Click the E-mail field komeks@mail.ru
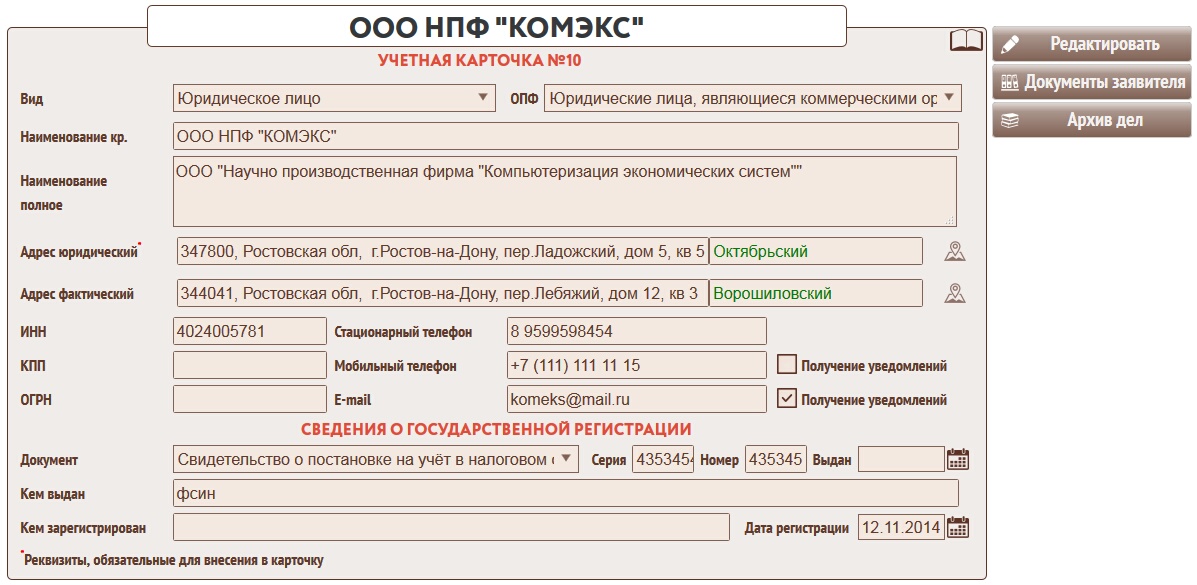The height and width of the screenshot is (585, 1197). [x=636, y=399]
